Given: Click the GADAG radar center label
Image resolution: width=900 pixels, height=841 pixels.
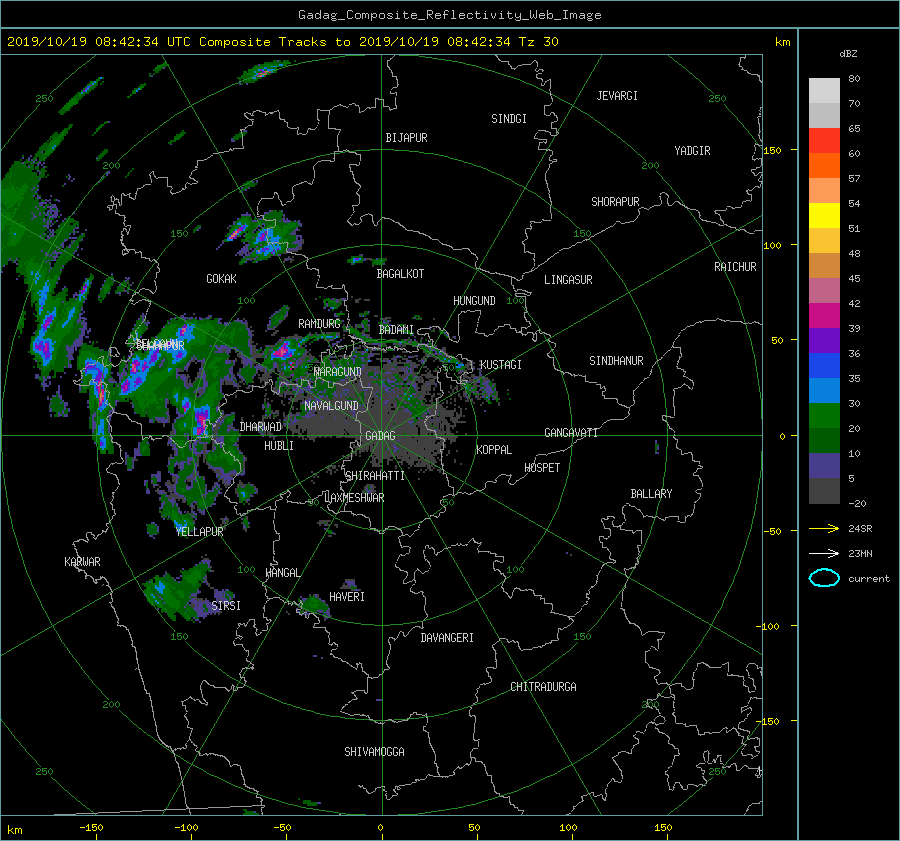Looking at the screenshot, I should click(380, 436).
